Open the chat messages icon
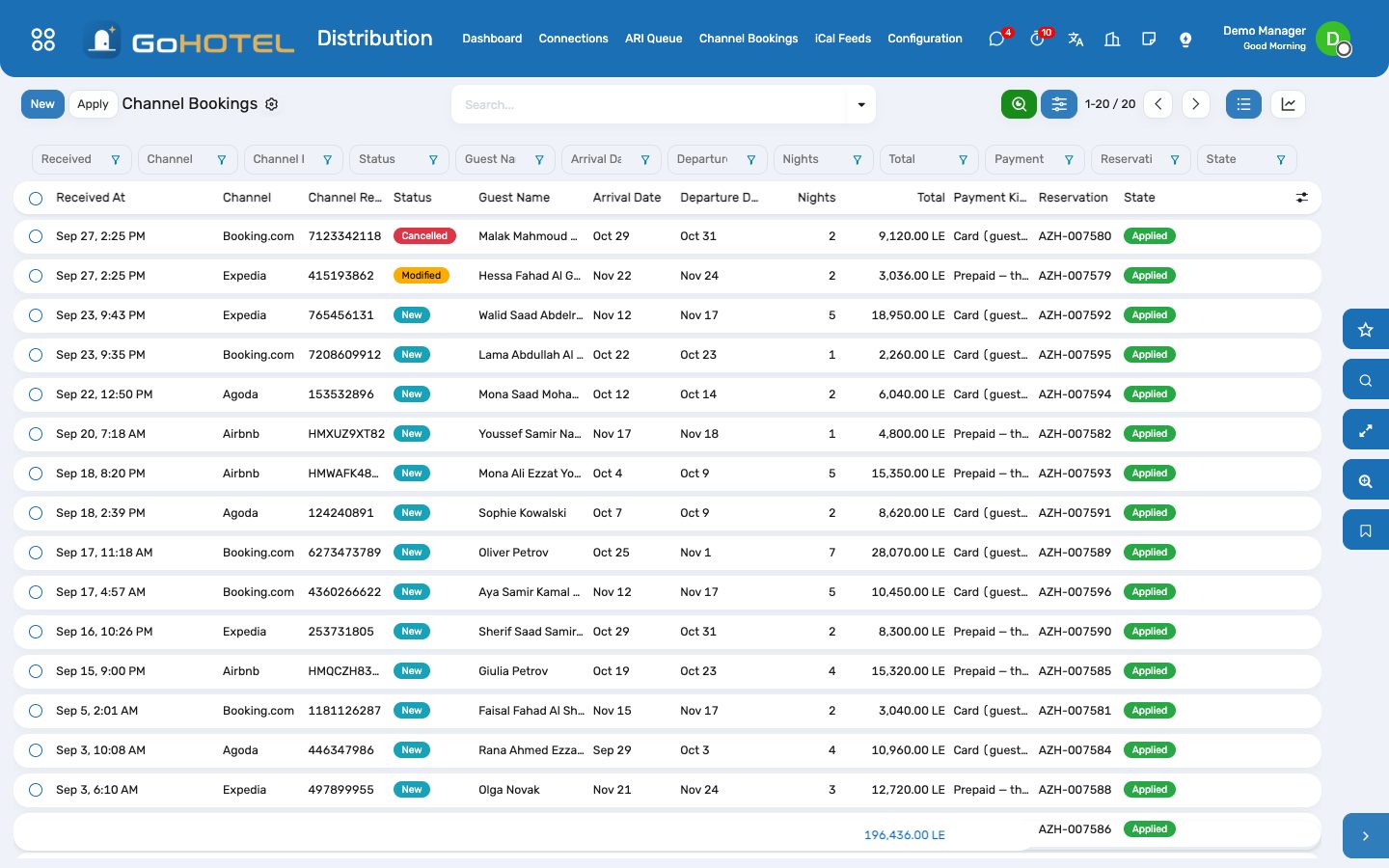The height and width of the screenshot is (868, 1389). 996,39
